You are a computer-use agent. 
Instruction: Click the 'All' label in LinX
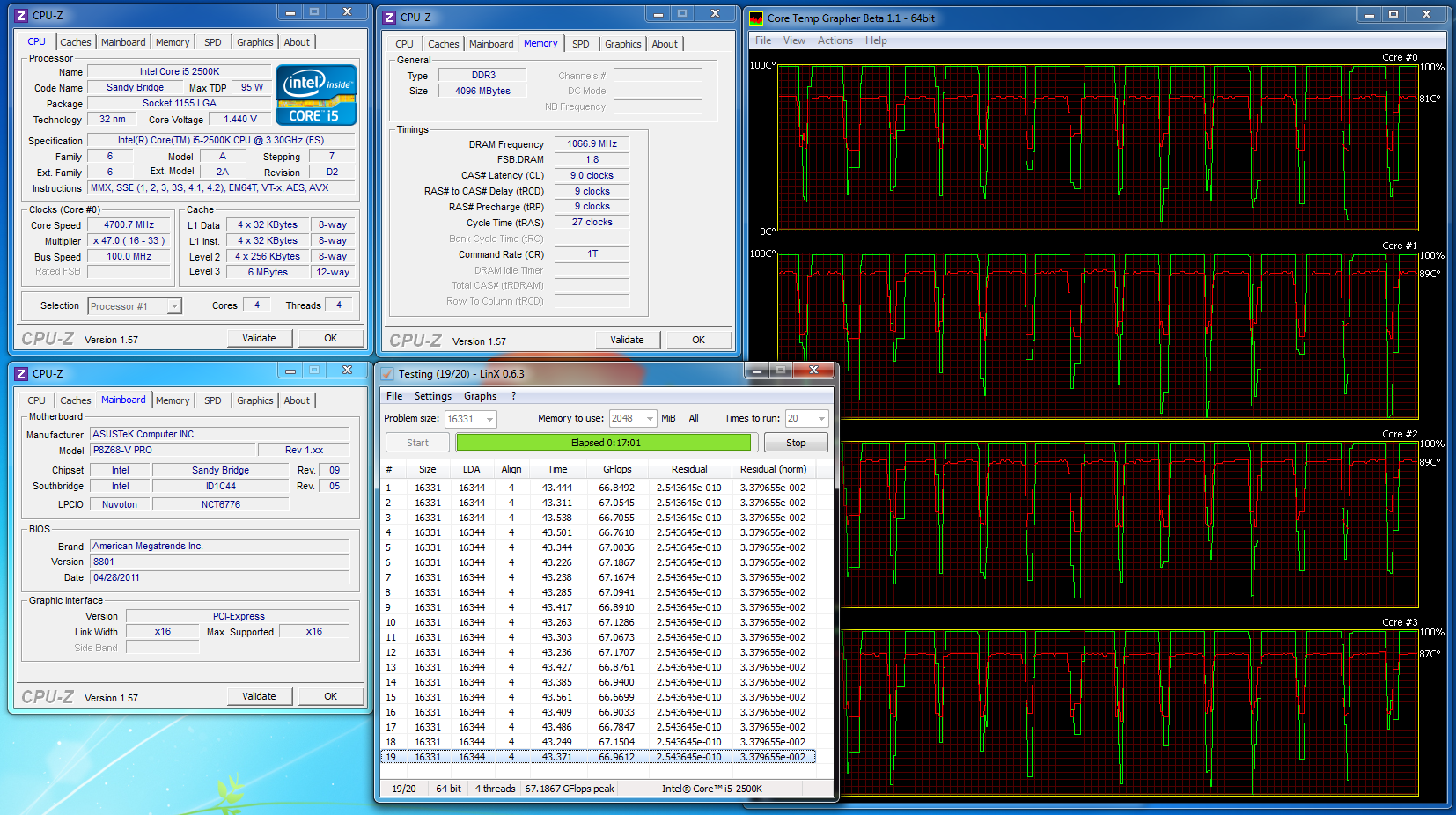coord(694,419)
